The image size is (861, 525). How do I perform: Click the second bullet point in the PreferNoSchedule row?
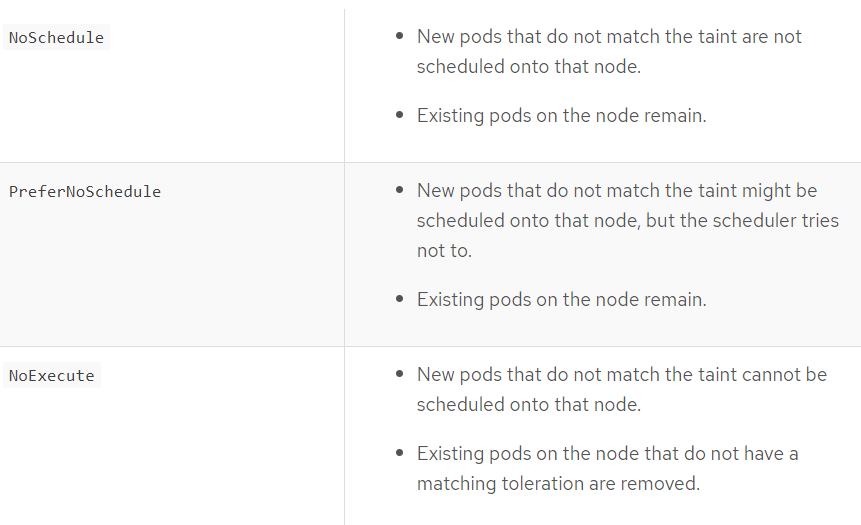400,299
